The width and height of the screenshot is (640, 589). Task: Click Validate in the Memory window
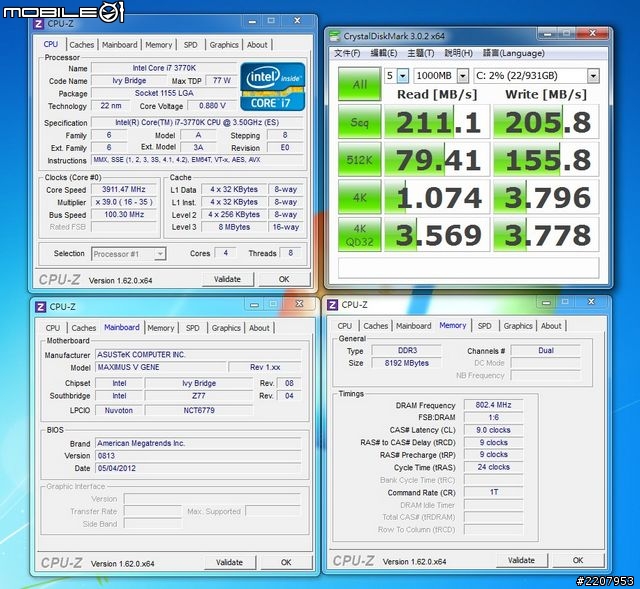click(x=521, y=560)
